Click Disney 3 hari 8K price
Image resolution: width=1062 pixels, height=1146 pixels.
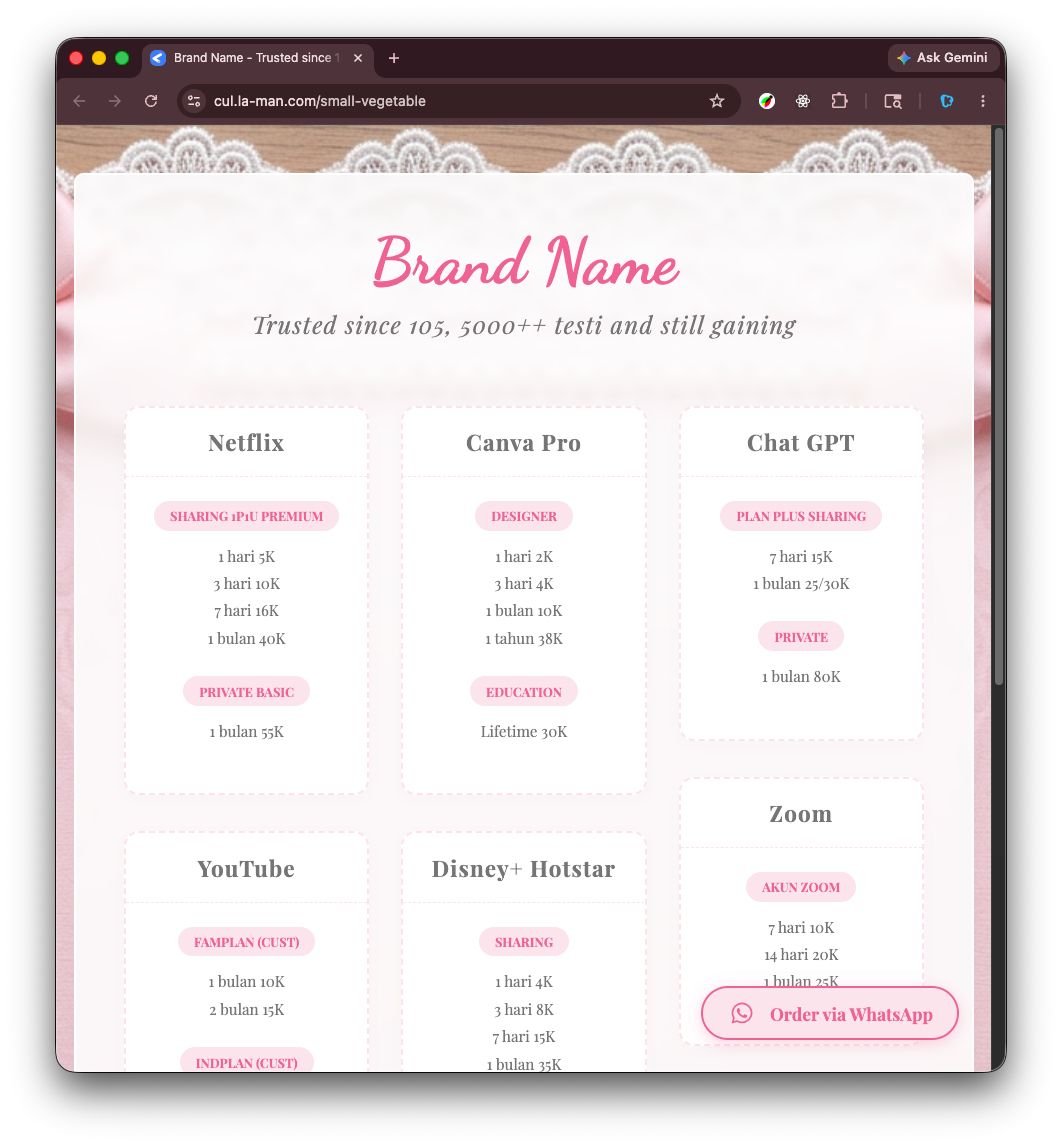[x=523, y=1010]
